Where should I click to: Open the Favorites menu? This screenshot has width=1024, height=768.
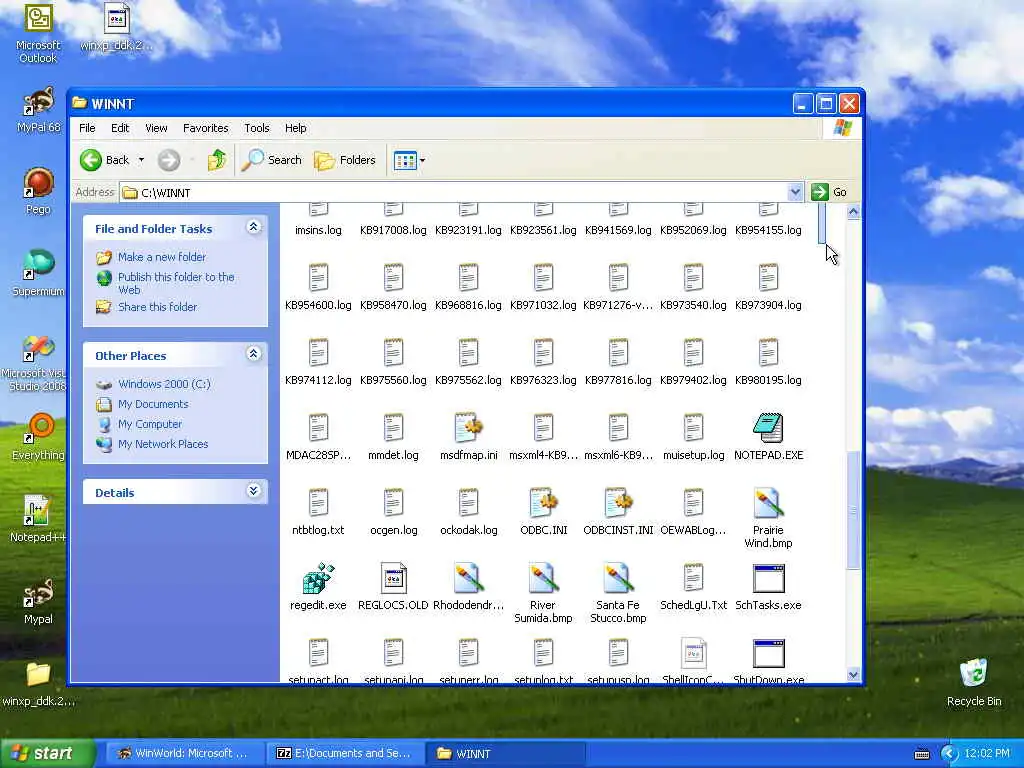pos(206,128)
